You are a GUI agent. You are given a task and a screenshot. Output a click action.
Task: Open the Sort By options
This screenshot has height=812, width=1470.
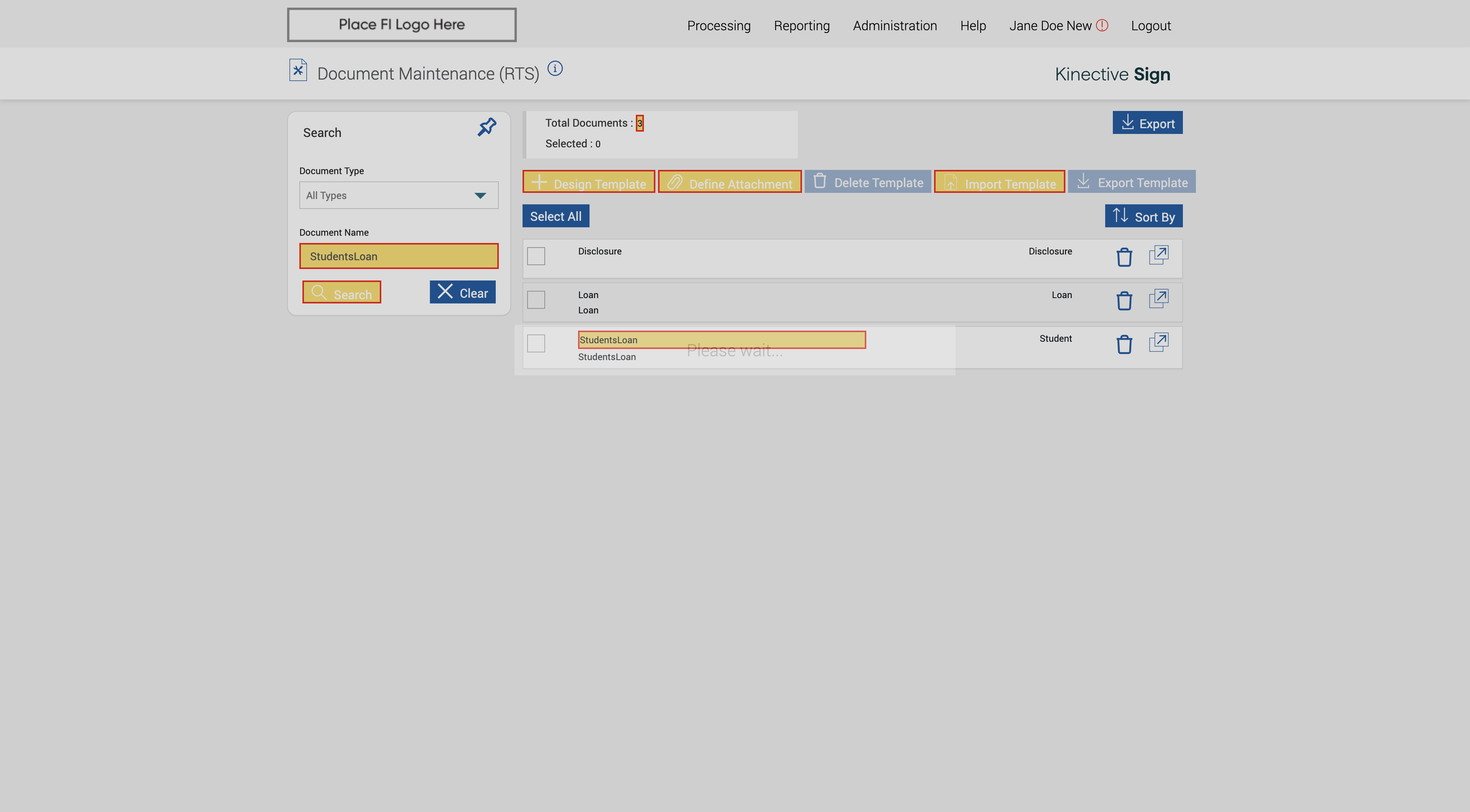coord(1143,216)
